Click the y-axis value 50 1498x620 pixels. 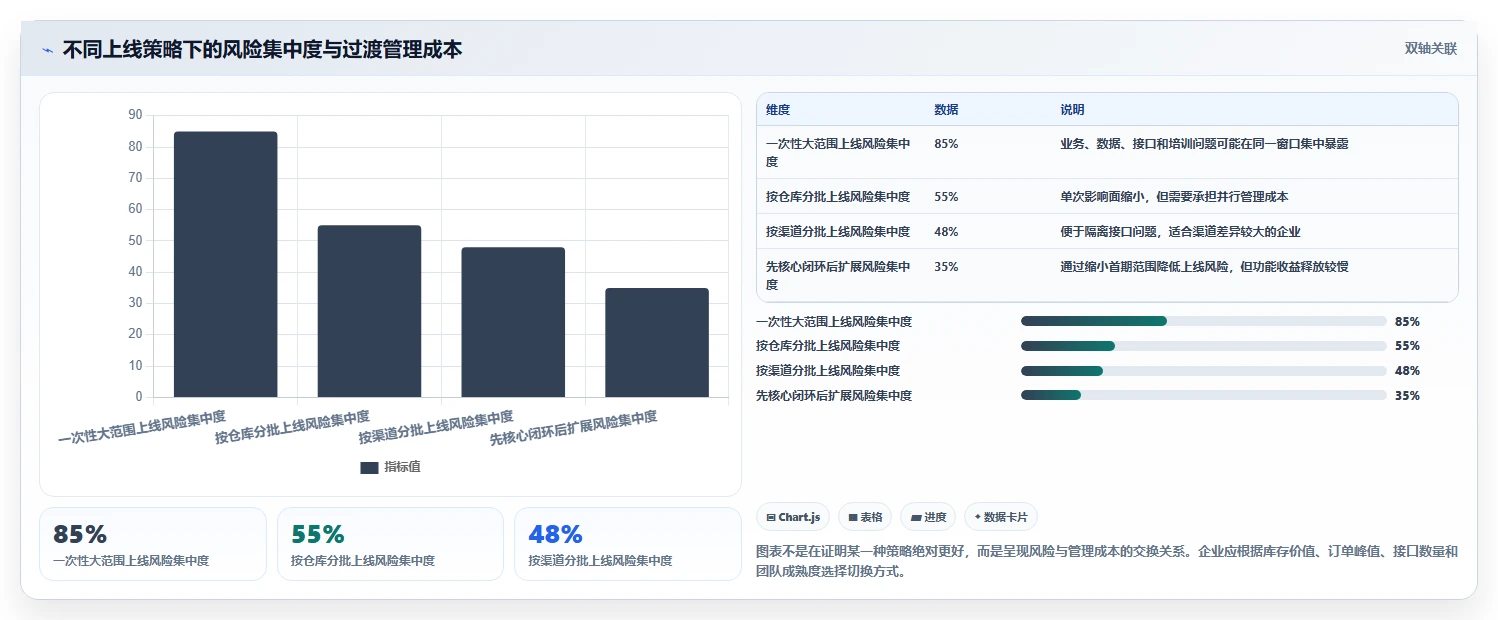(x=136, y=240)
